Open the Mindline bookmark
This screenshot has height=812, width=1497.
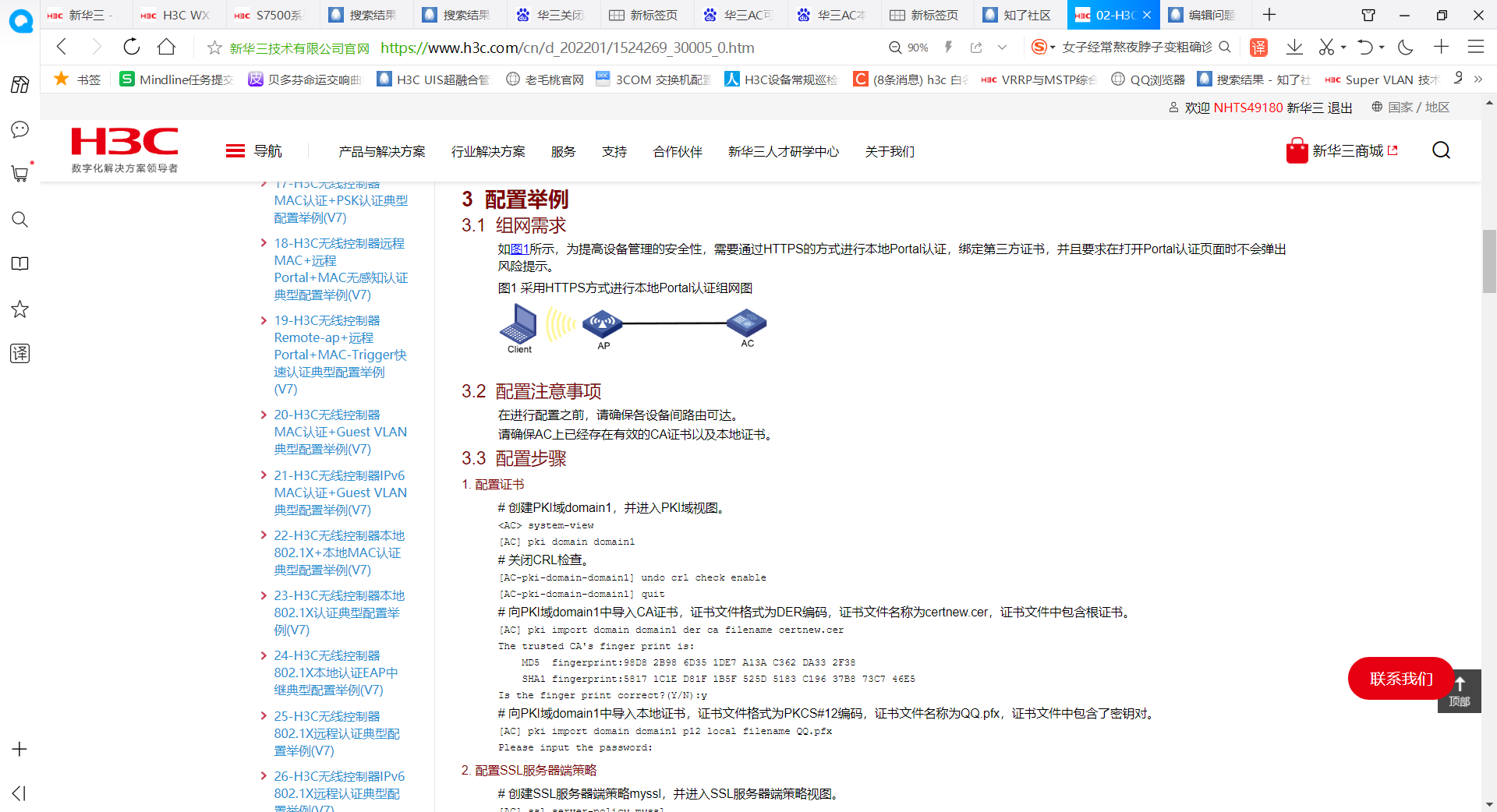pos(176,79)
